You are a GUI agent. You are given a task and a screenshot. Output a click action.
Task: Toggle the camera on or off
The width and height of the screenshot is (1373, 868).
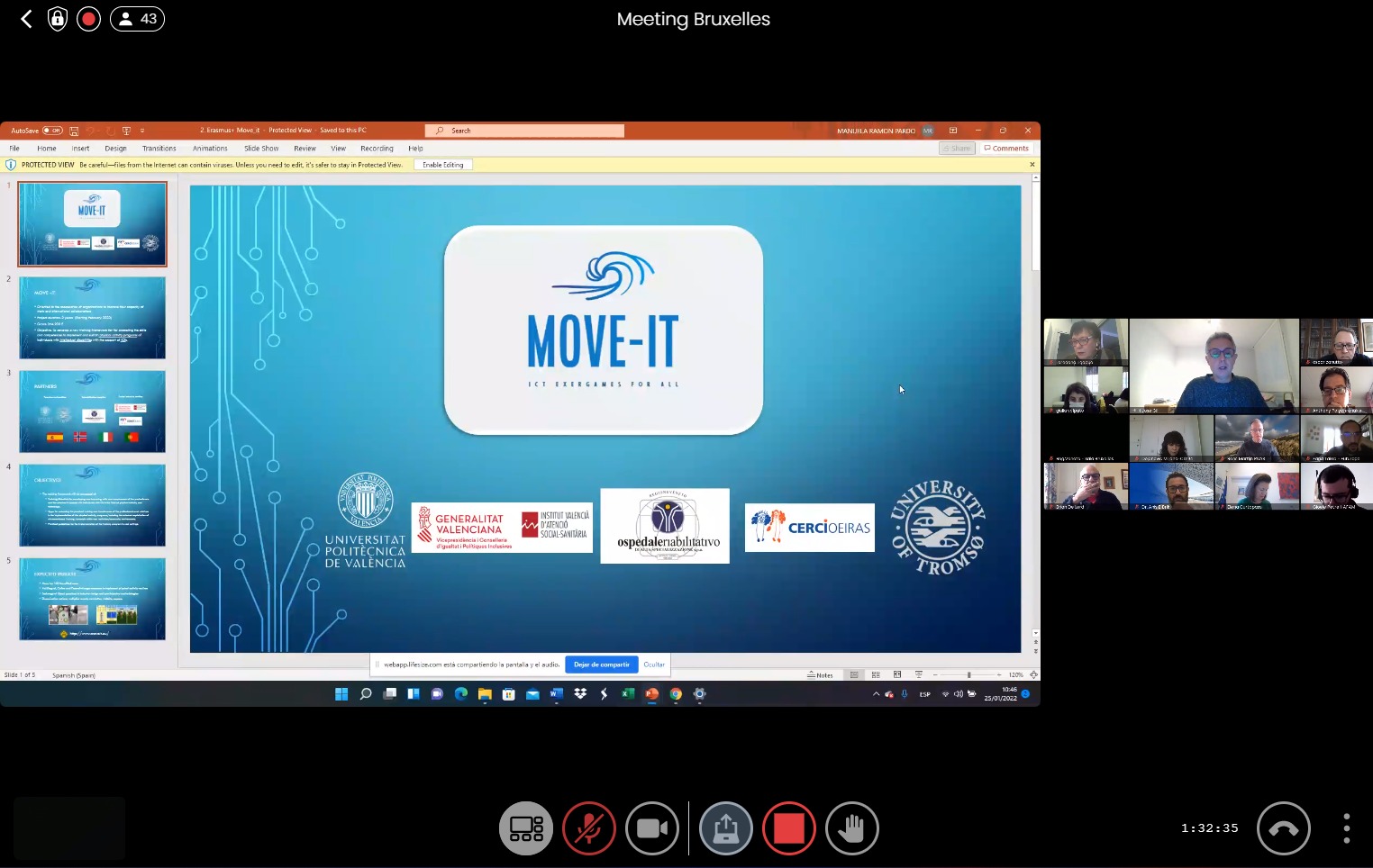click(652, 828)
